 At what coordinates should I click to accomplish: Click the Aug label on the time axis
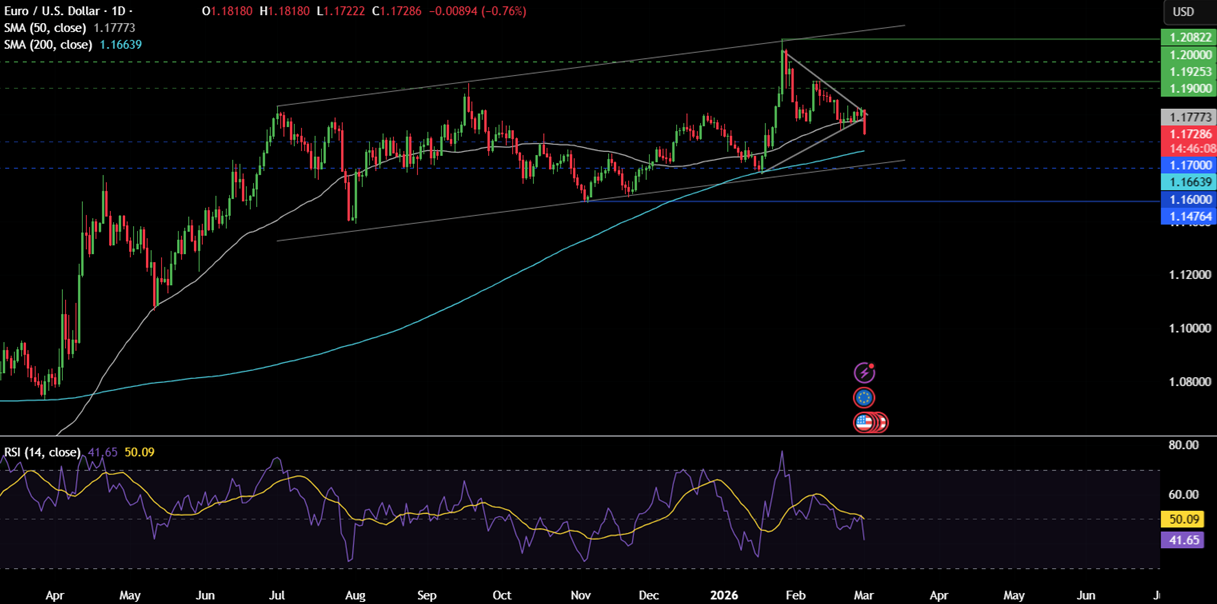[355, 594]
